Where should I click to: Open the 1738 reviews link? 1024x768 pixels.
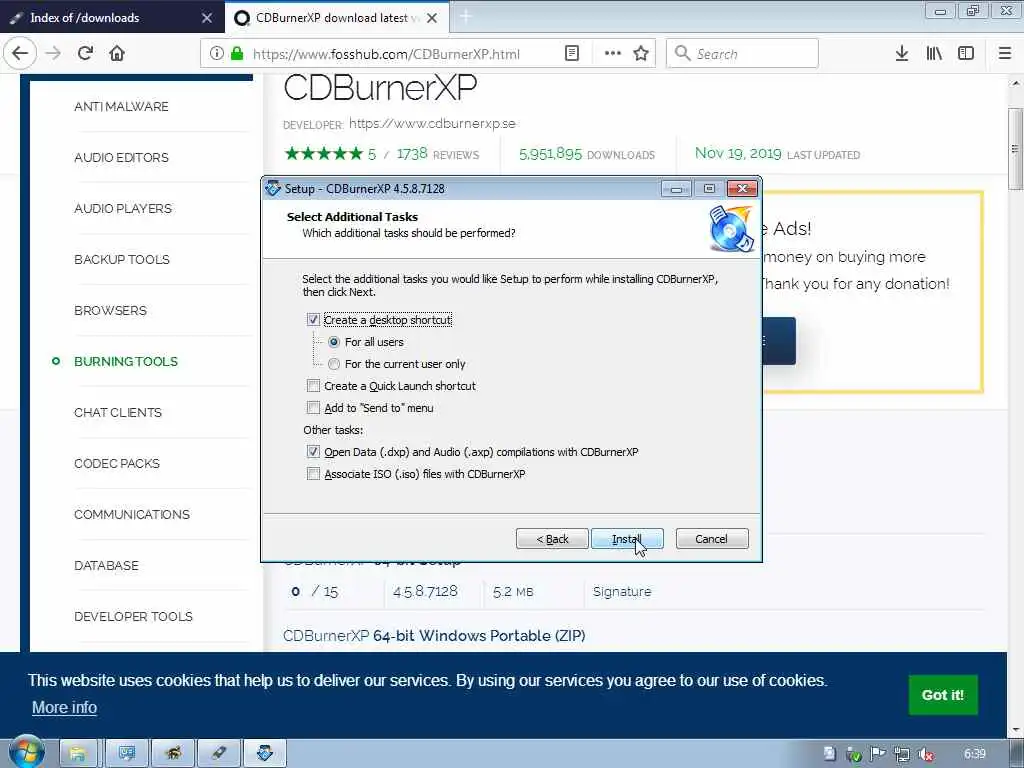tap(438, 154)
